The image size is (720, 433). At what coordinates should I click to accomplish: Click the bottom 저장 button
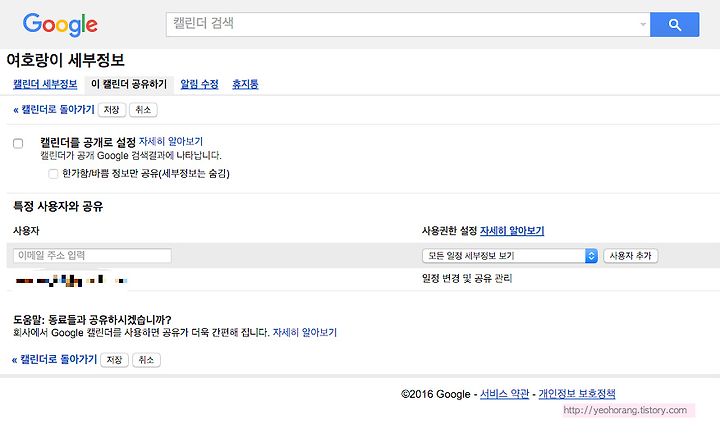point(114,360)
